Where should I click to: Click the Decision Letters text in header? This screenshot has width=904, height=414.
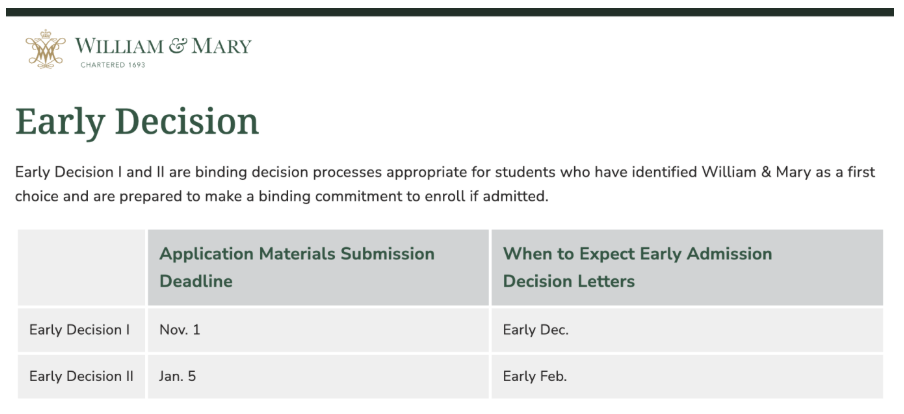pos(569,281)
